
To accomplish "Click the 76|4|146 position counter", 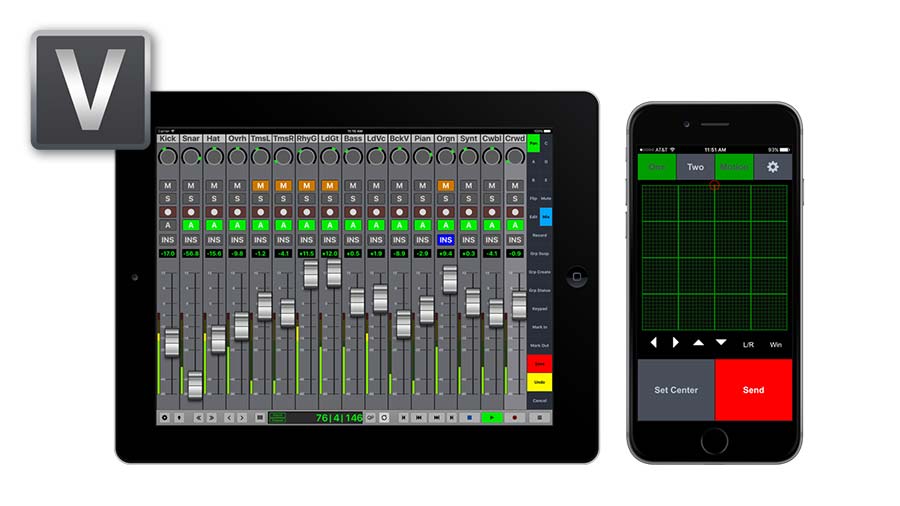I will point(339,418).
